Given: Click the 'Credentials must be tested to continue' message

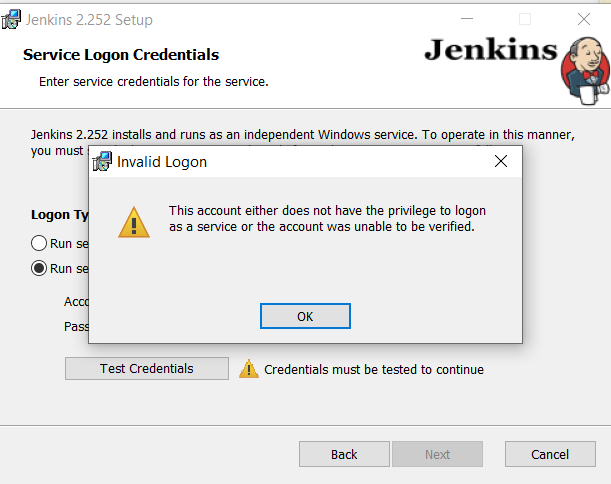Looking at the screenshot, I should 374,369.
